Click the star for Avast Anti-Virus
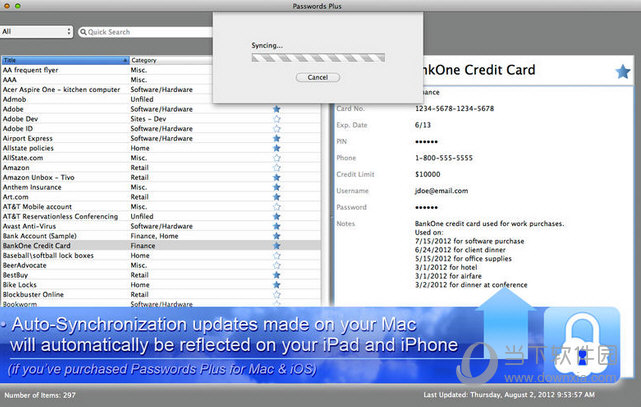Viewport: 641px width, 407px height. pos(277,226)
